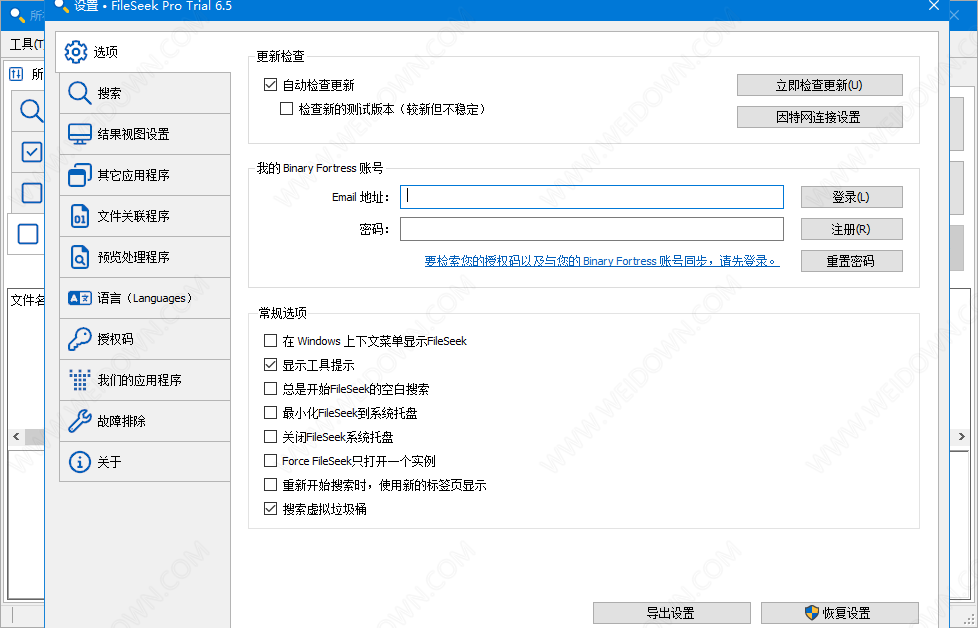Click the left scroll arrow in the background window
Screen dimensions: 978x628
16,437
